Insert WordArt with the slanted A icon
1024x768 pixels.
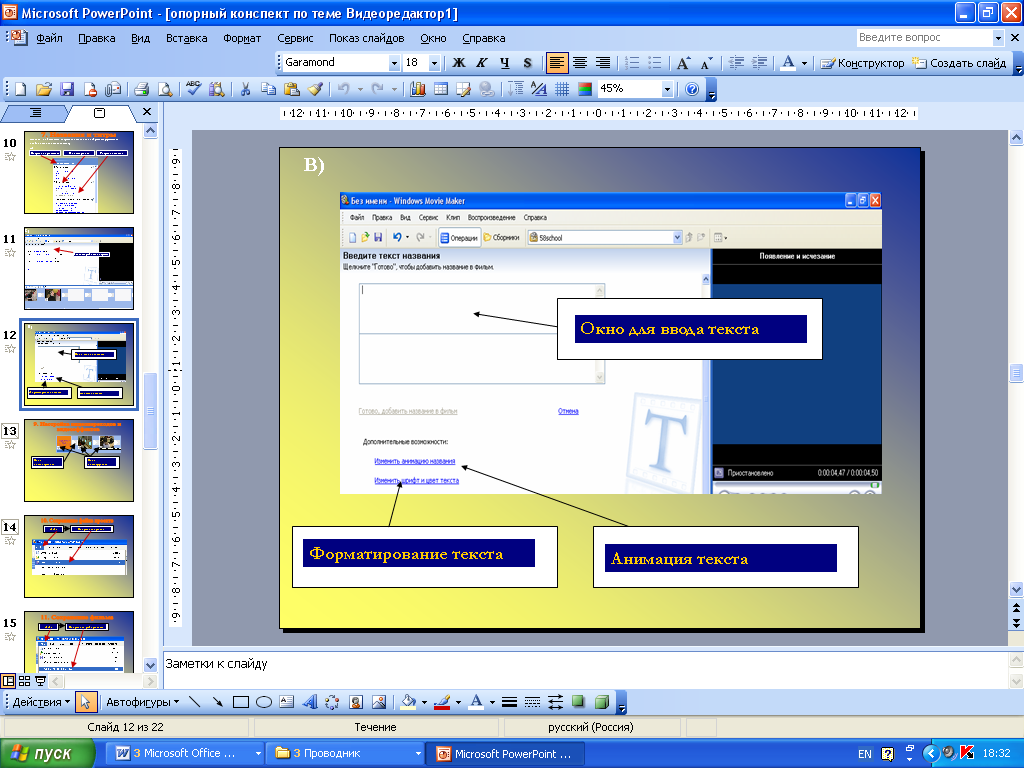310,702
